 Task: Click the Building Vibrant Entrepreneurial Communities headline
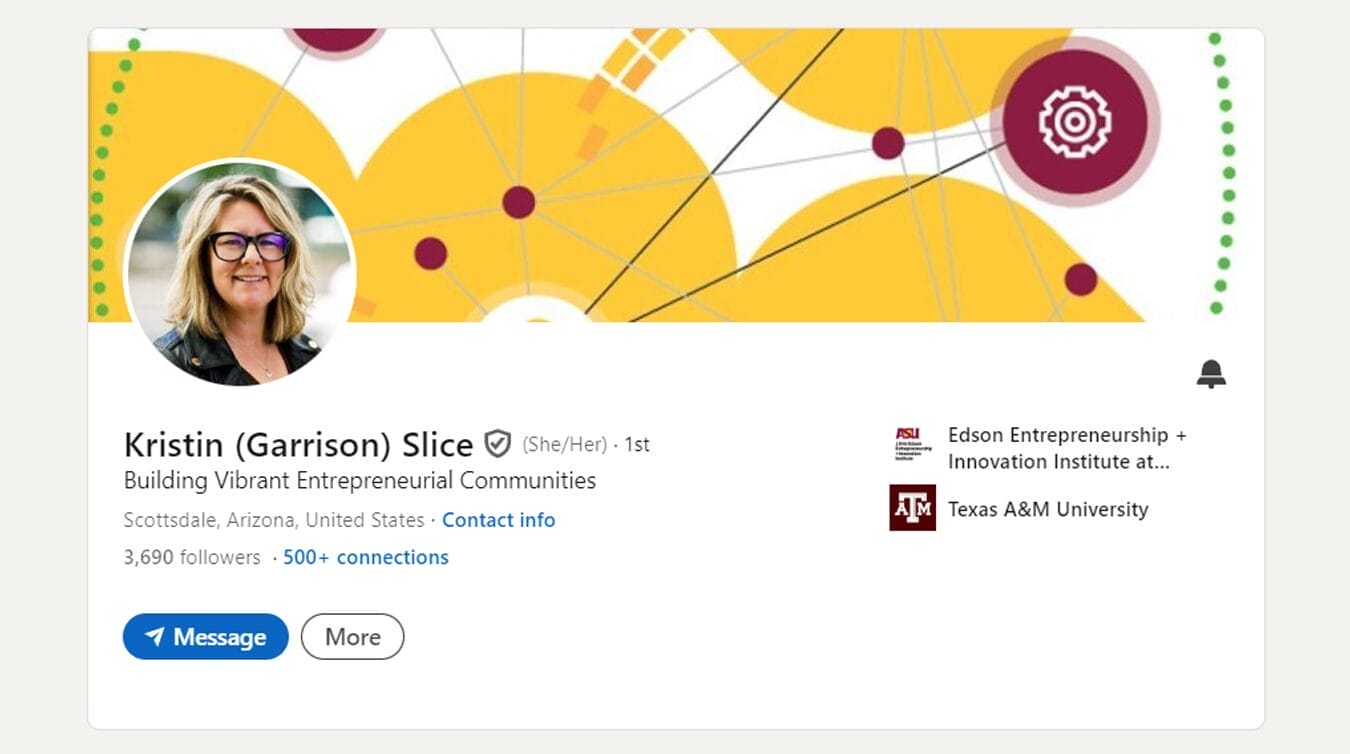click(x=360, y=480)
